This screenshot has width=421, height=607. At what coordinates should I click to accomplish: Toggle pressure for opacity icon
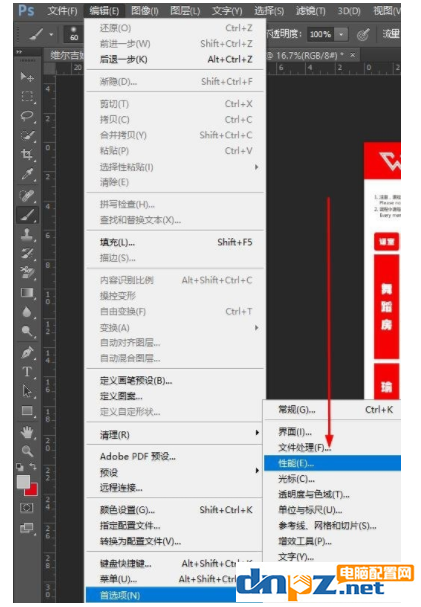click(363, 35)
